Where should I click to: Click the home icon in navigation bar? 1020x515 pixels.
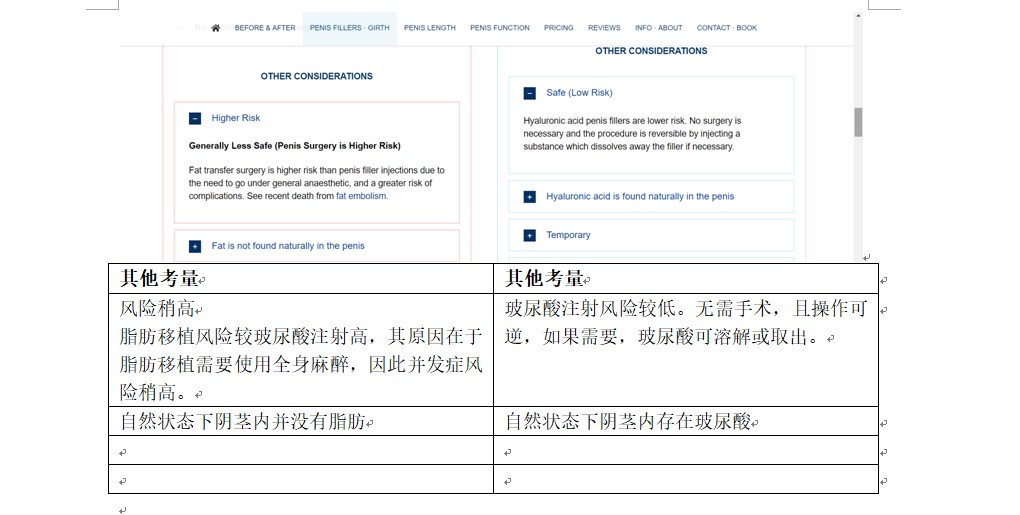point(215,28)
